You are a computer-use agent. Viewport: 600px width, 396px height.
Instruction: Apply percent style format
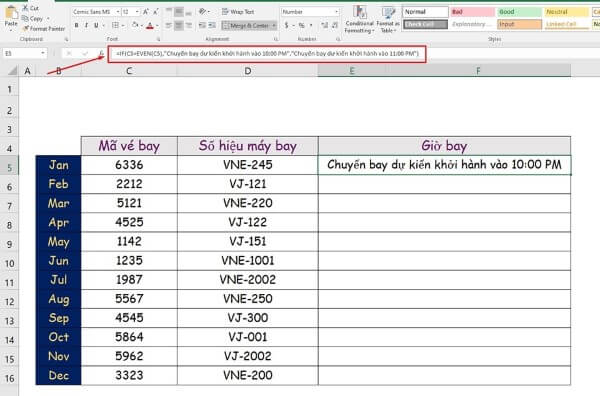pos(302,25)
